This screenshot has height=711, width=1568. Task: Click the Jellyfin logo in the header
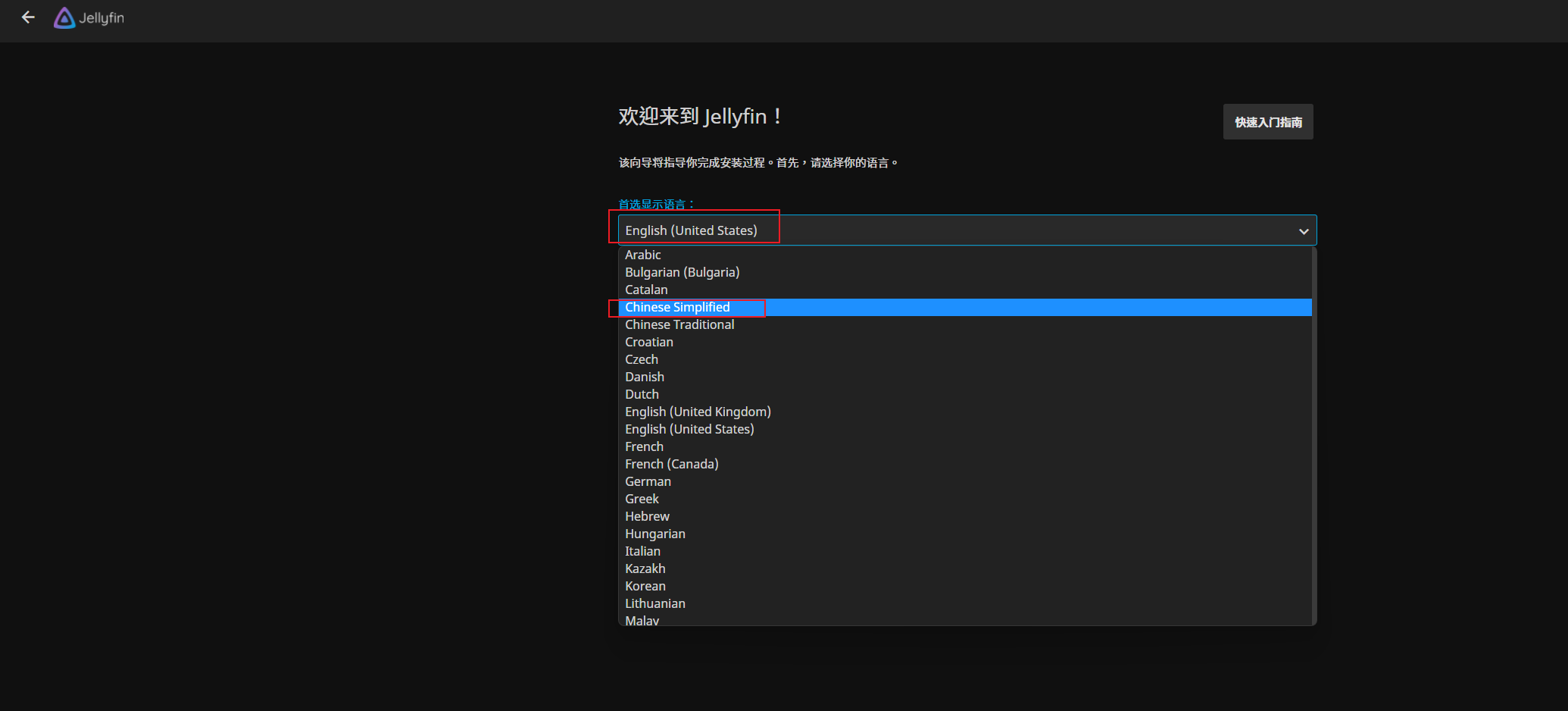(89, 17)
